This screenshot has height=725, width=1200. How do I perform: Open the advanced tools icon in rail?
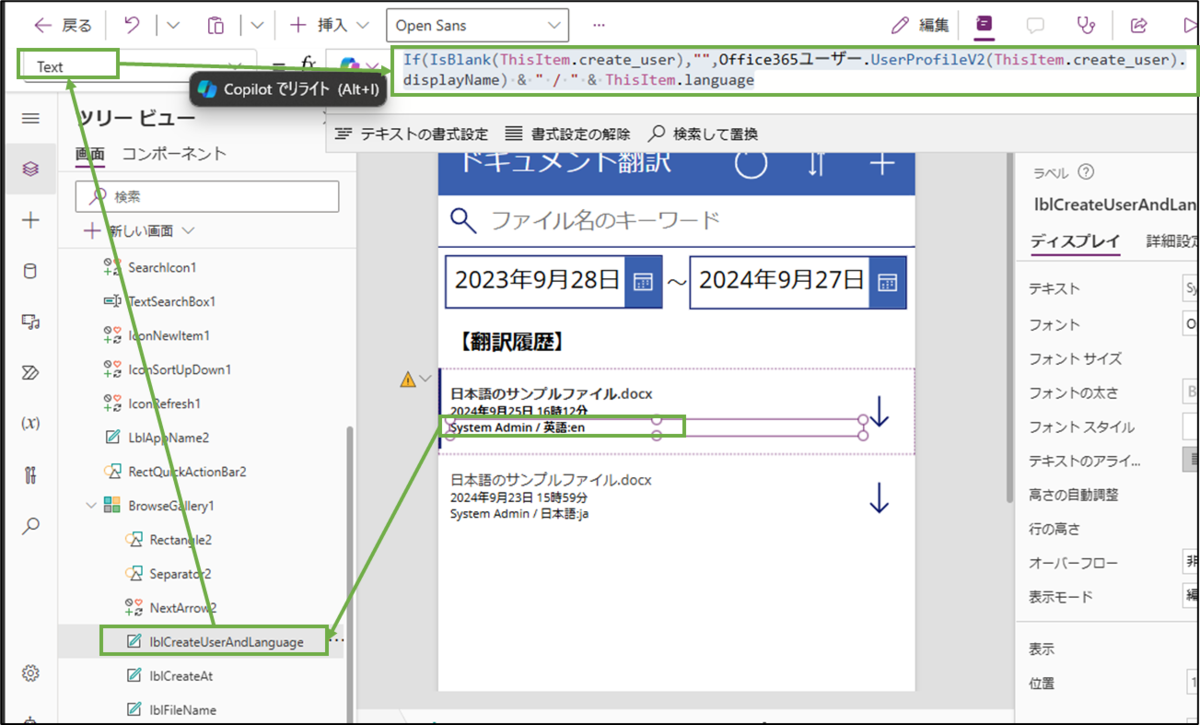(x=30, y=473)
